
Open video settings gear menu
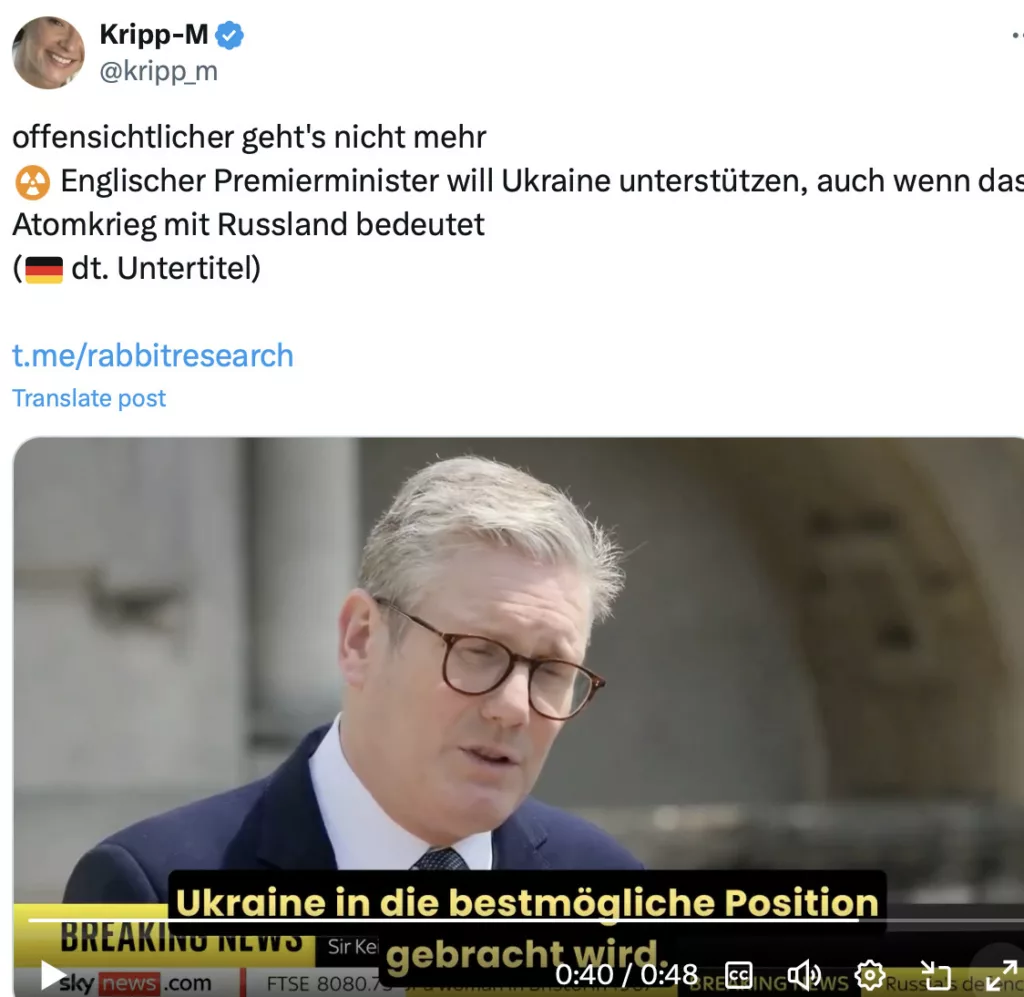[869, 975]
